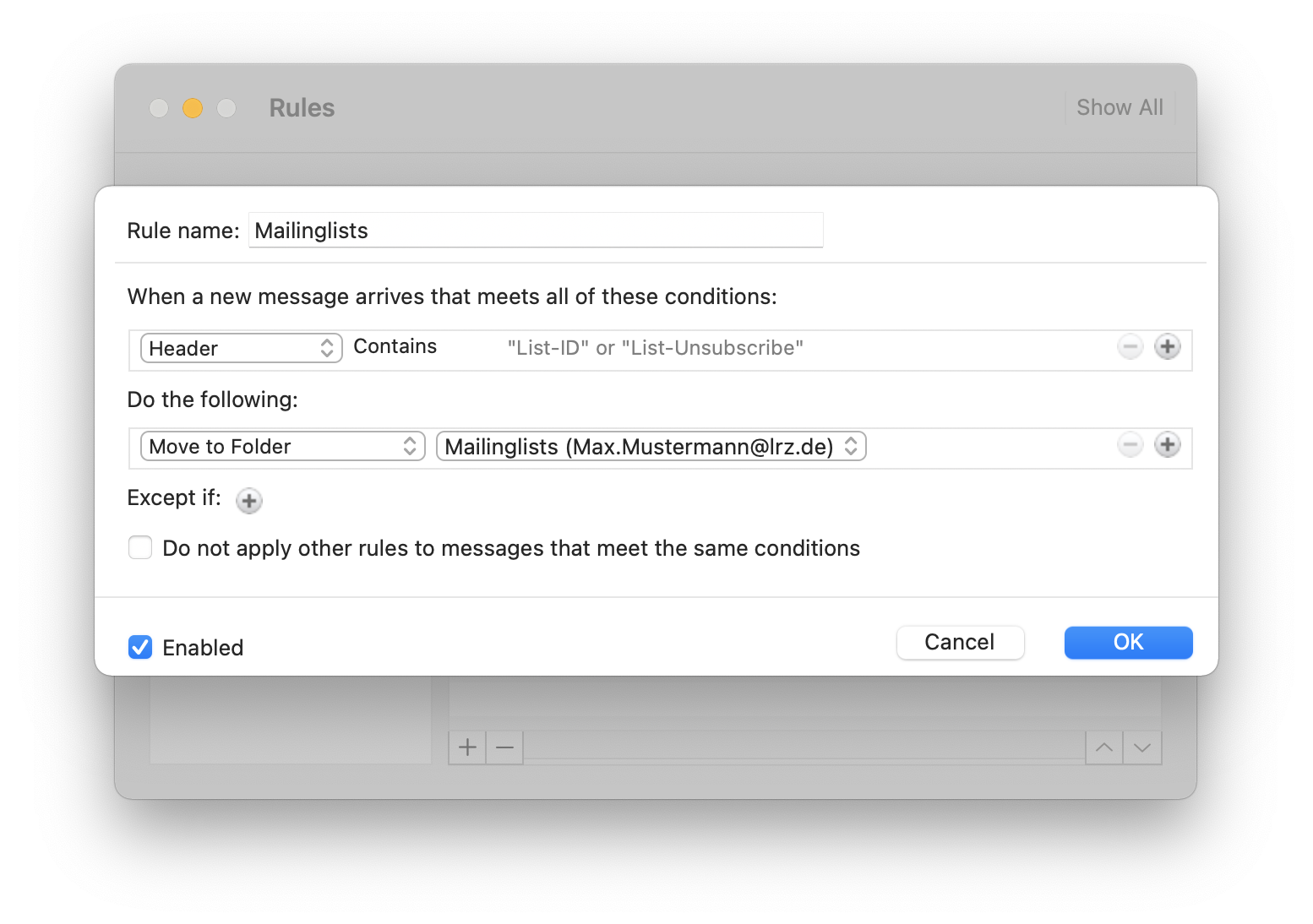Click the condition value field for List-ID
The width and height of the screenshot is (1313, 924).
click(655, 346)
